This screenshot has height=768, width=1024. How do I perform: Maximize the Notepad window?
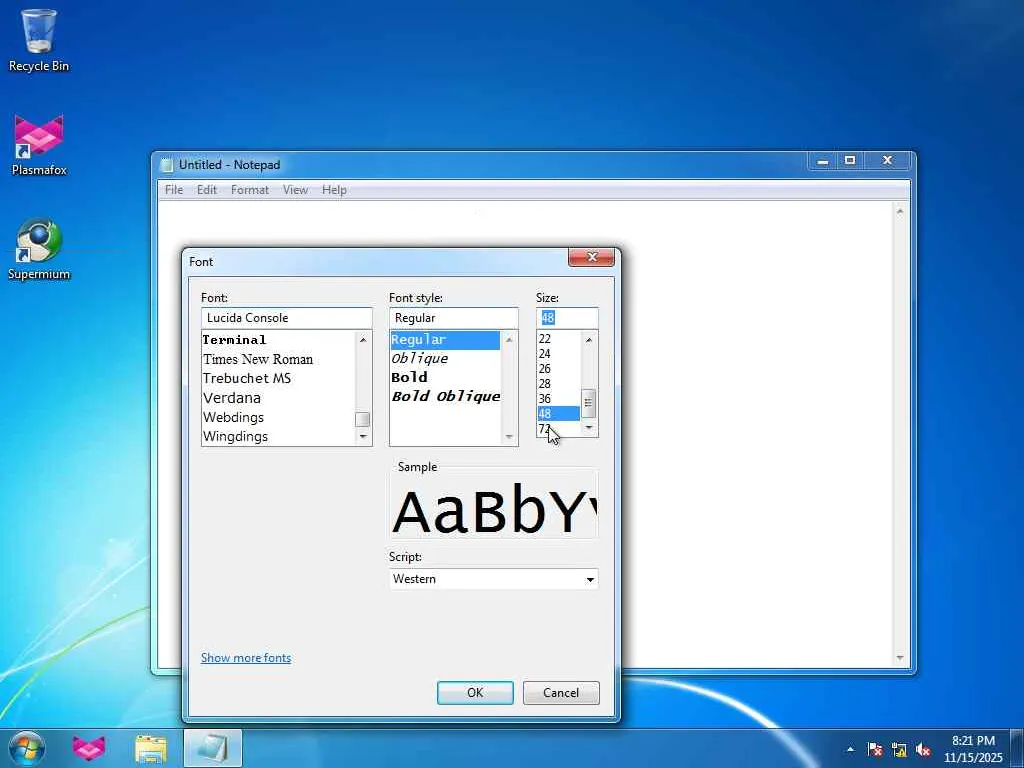(850, 161)
